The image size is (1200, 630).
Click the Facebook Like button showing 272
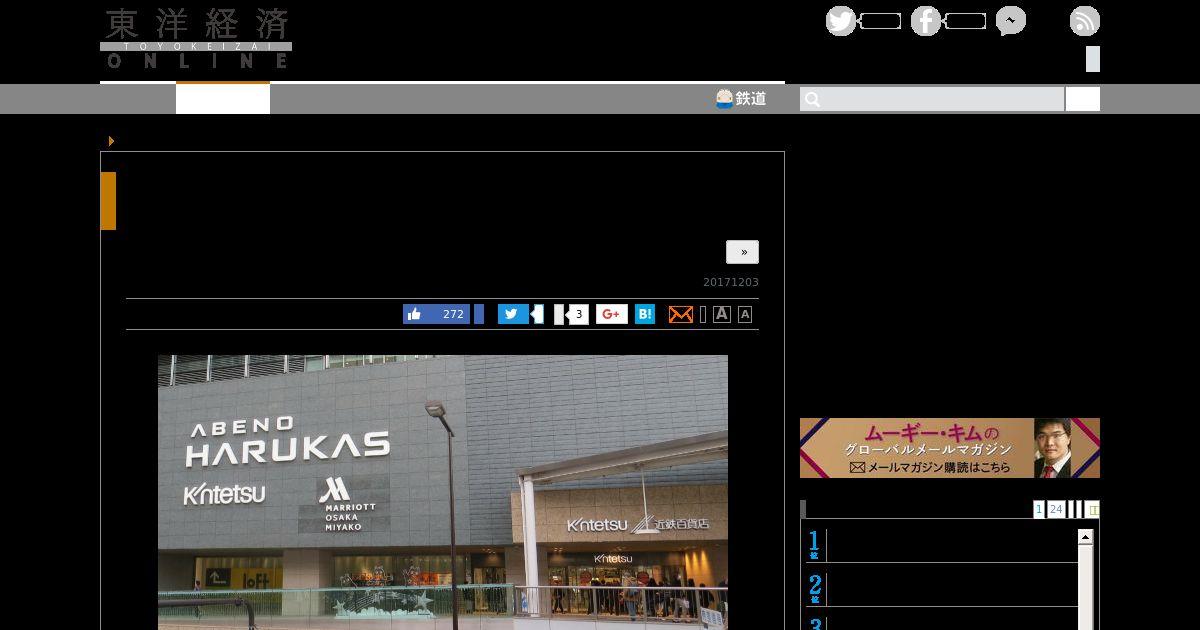pyautogui.click(x=436, y=314)
